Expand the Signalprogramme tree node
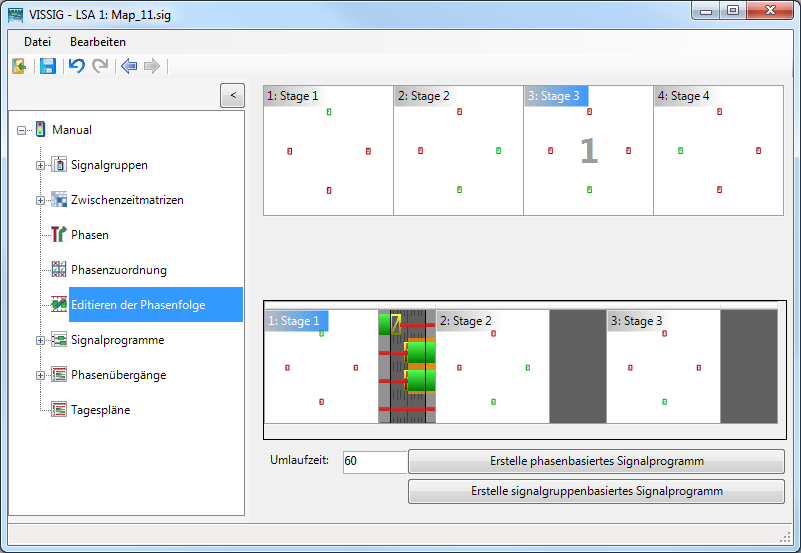Image resolution: width=801 pixels, height=553 pixels. tap(41, 340)
